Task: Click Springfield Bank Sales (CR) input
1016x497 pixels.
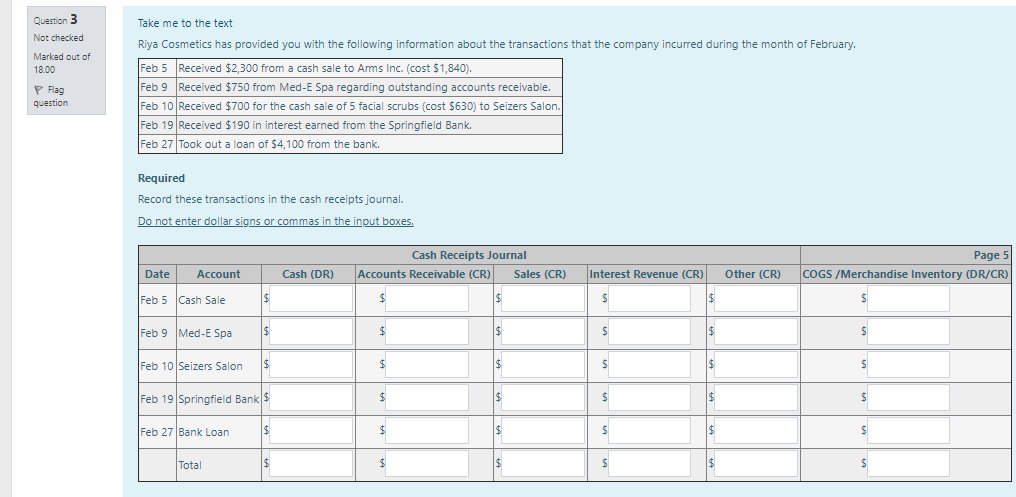Action: (543, 398)
